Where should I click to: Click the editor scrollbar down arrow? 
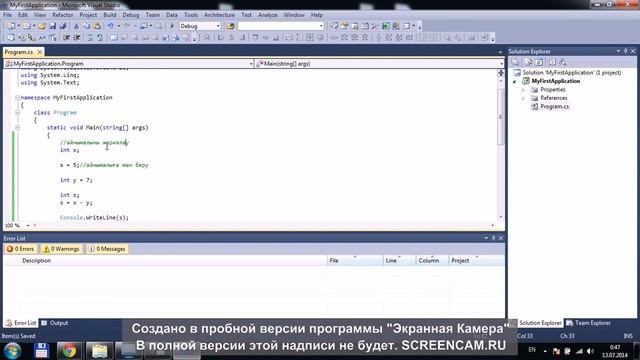[501, 218]
